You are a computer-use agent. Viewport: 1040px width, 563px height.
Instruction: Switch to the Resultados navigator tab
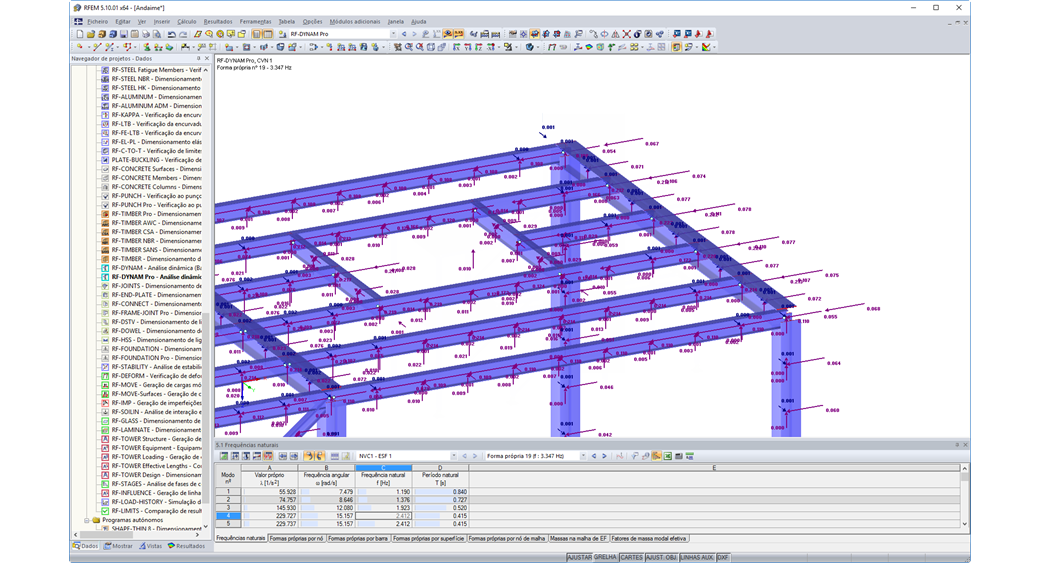[187, 546]
